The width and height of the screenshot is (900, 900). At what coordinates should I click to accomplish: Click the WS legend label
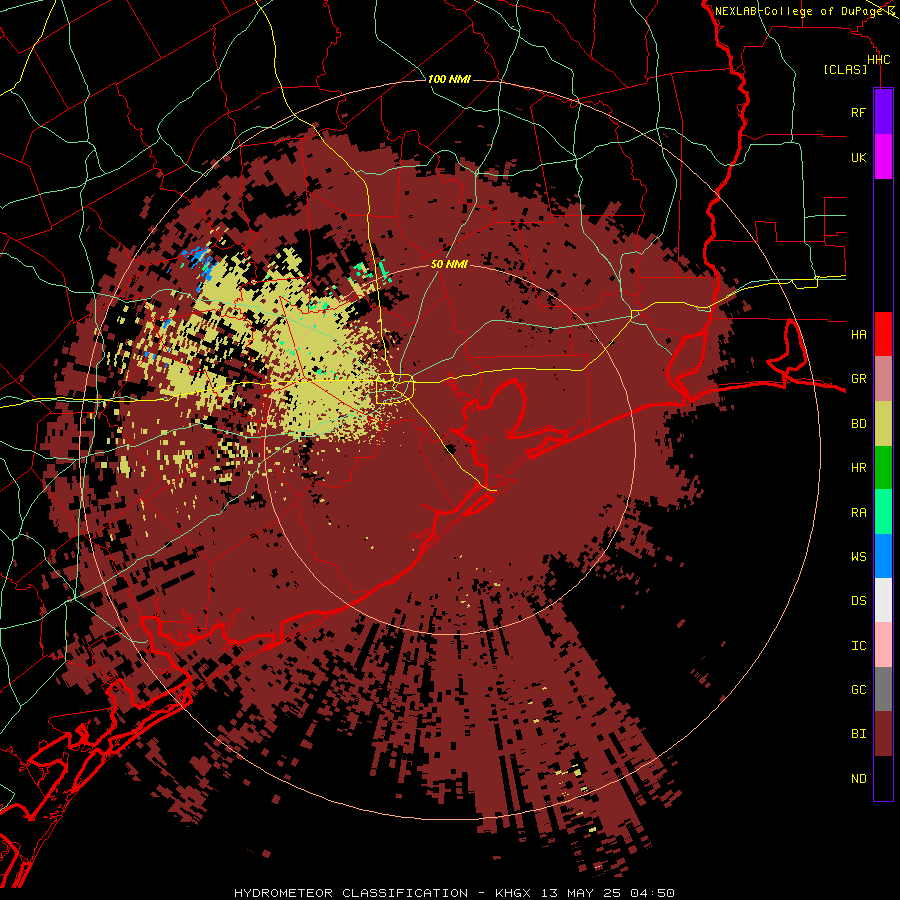click(x=858, y=556)
